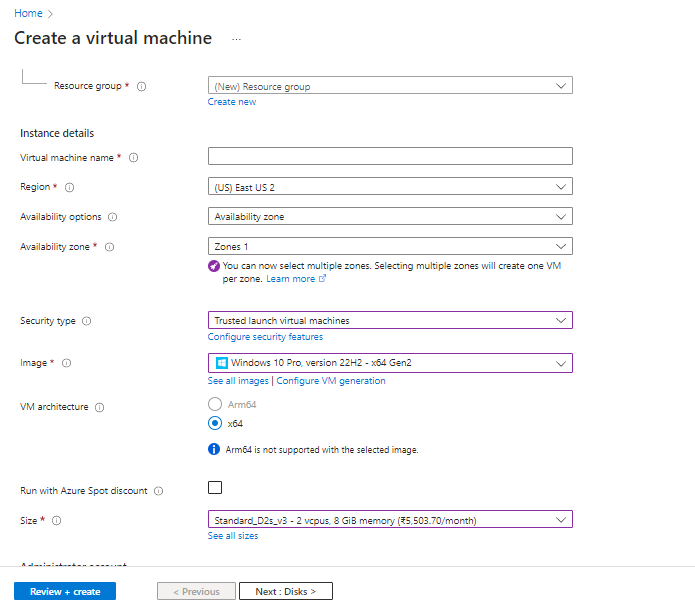Click the Create a virtual machine title
This screenshot has height=603, width=695.
tap(113, 38)
